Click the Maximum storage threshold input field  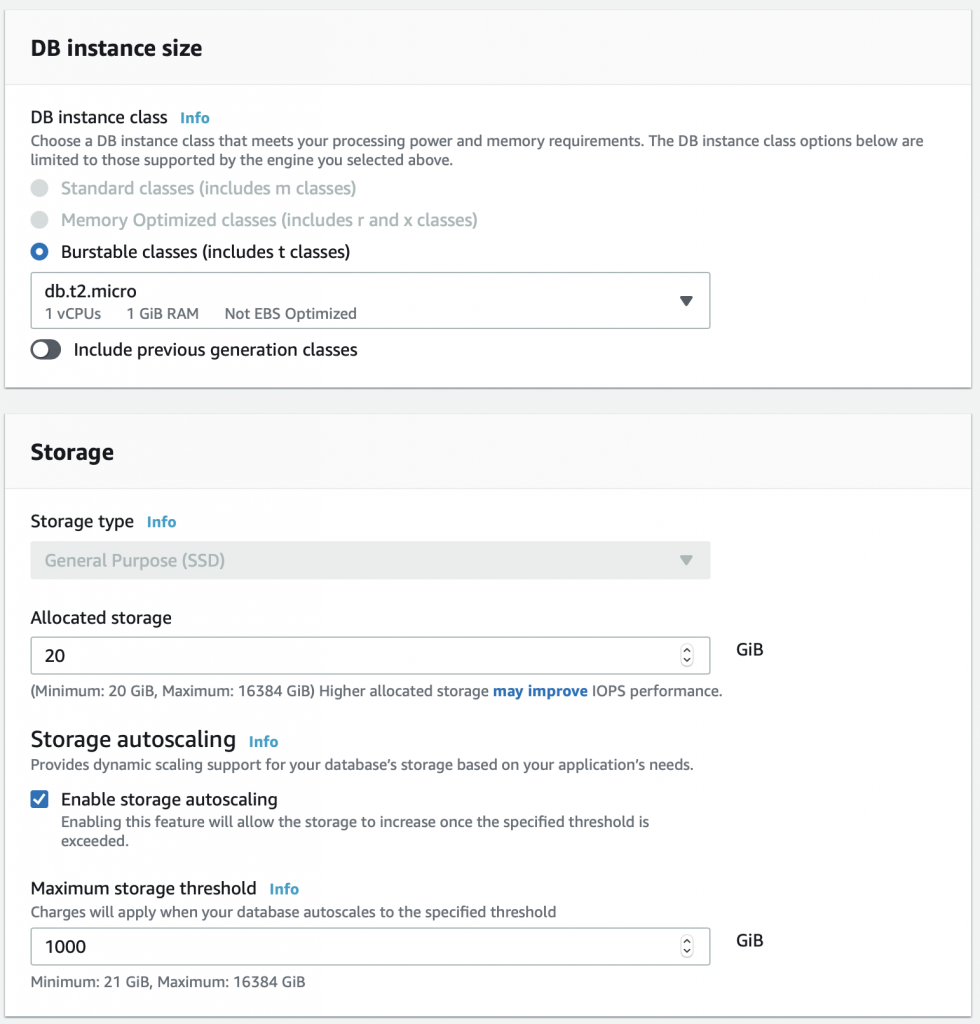(x=370, y=946)
